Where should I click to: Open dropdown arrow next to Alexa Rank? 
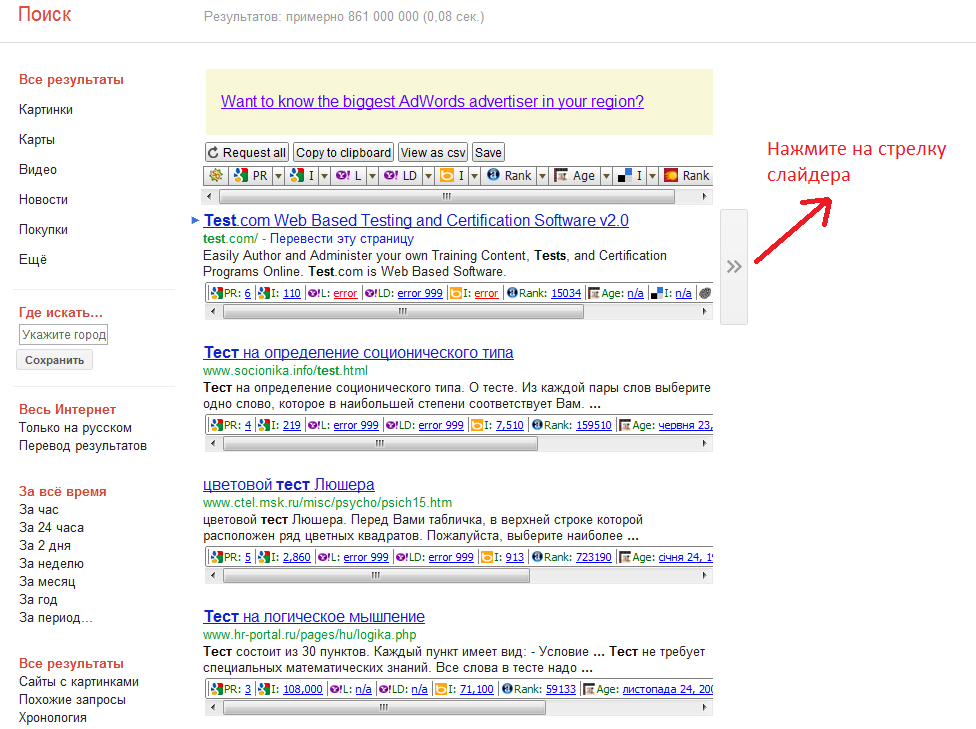coord(542,176)
